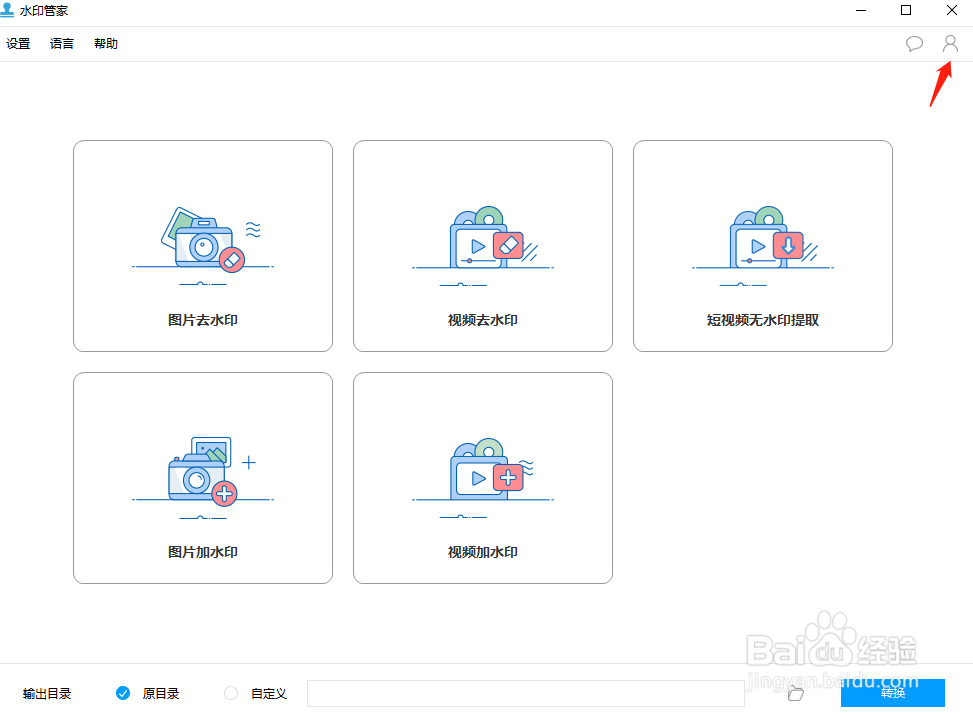
Task: Click the custom output path input field
Action: tap(525, 692)
